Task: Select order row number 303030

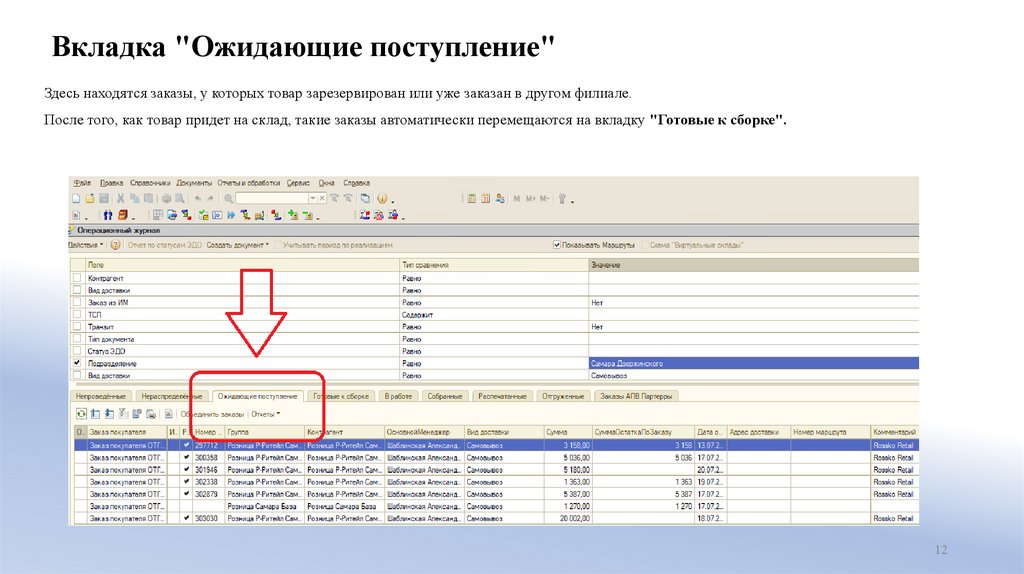Action: point(496,518)
